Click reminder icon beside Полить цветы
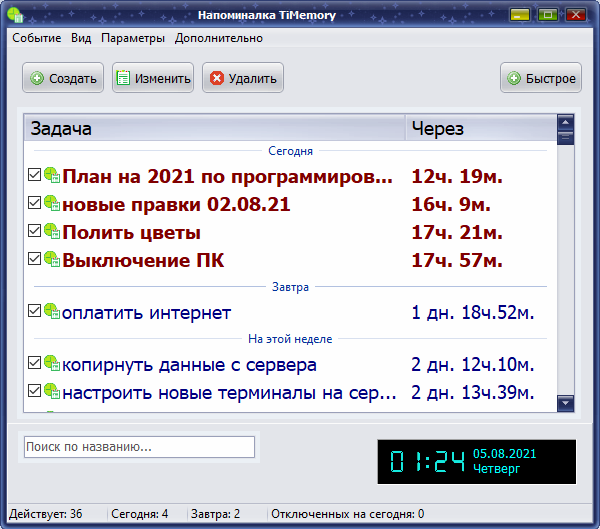This screenshot has width=600, height=529. click(52, 231)
